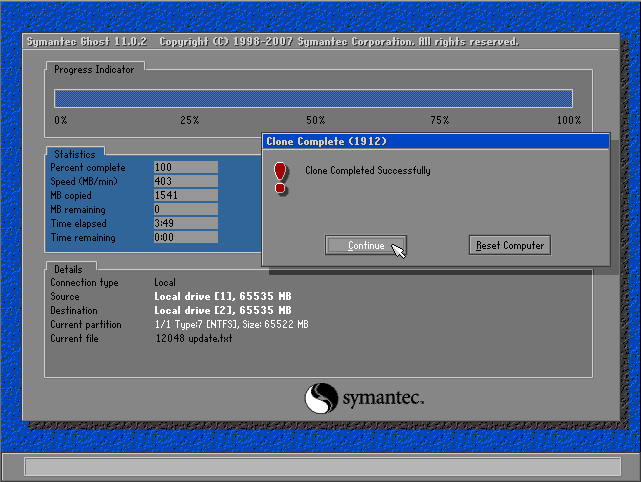
Task: Click the current file 12048 update.txt
Action: [x=194, y=339]
